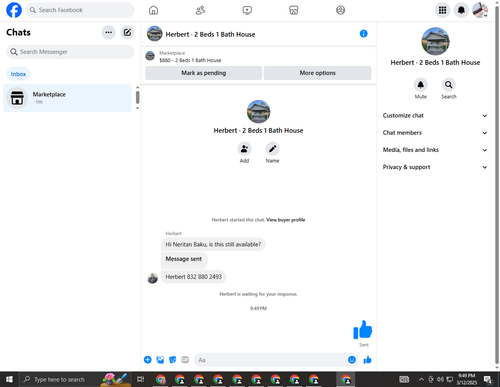Click the Search Messenger field

[x=70, y=52]
